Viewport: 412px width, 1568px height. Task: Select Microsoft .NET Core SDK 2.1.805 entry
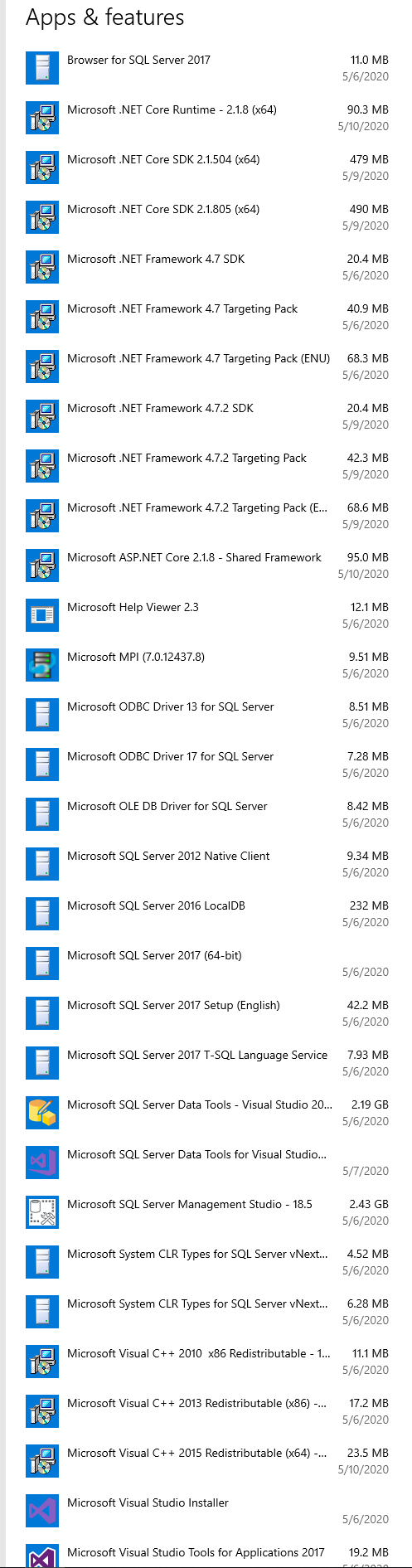click(207, 217)
